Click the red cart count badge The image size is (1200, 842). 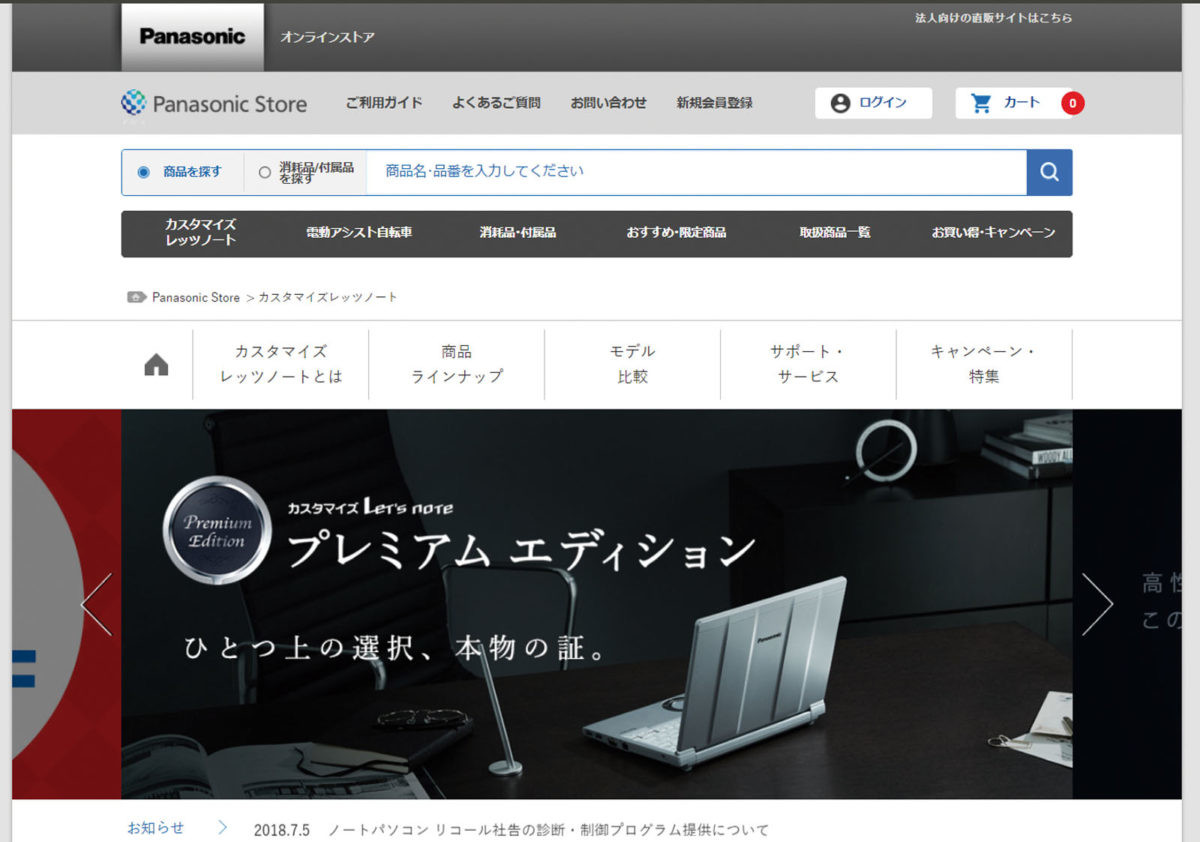1072,103
